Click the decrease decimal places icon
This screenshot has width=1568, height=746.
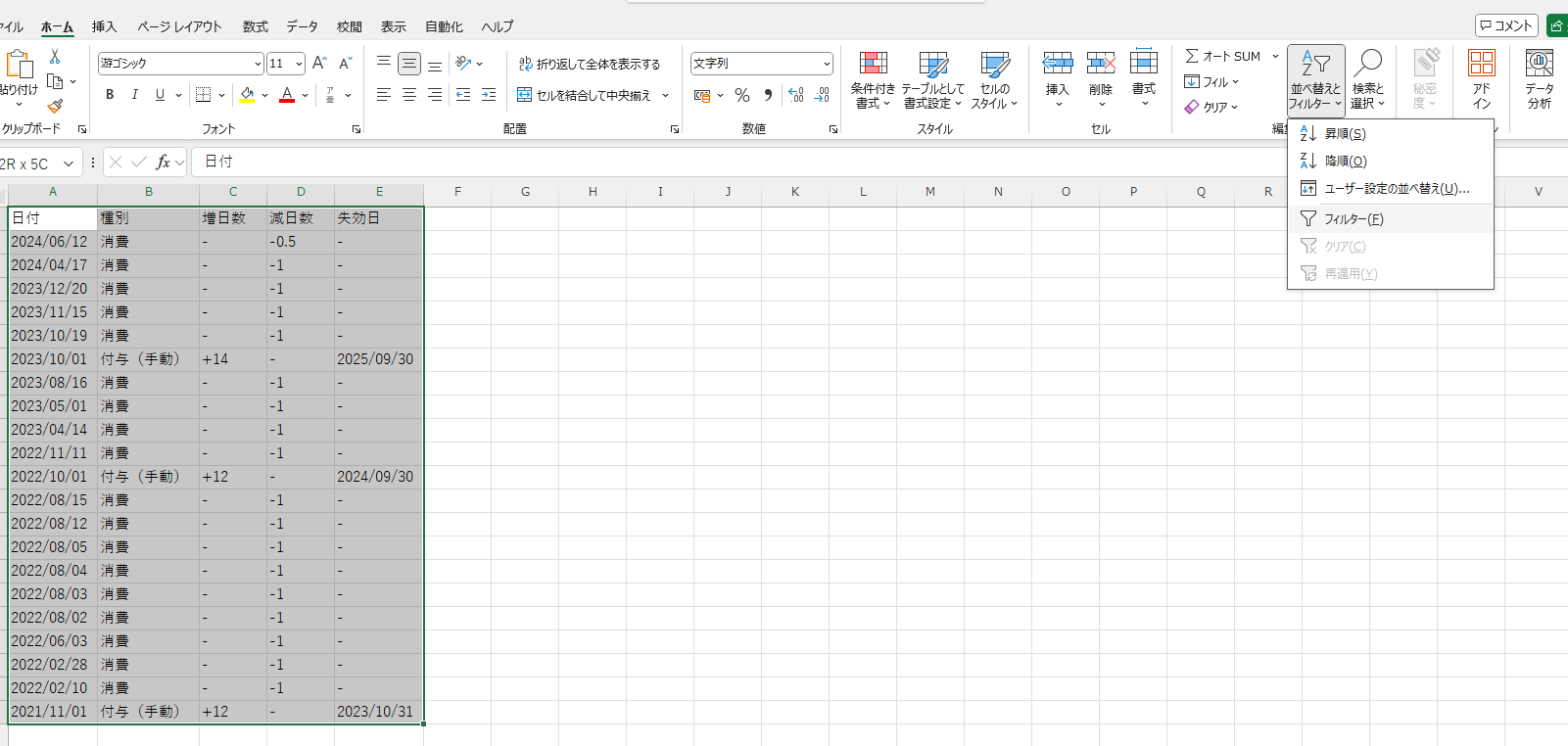(822, 95)
